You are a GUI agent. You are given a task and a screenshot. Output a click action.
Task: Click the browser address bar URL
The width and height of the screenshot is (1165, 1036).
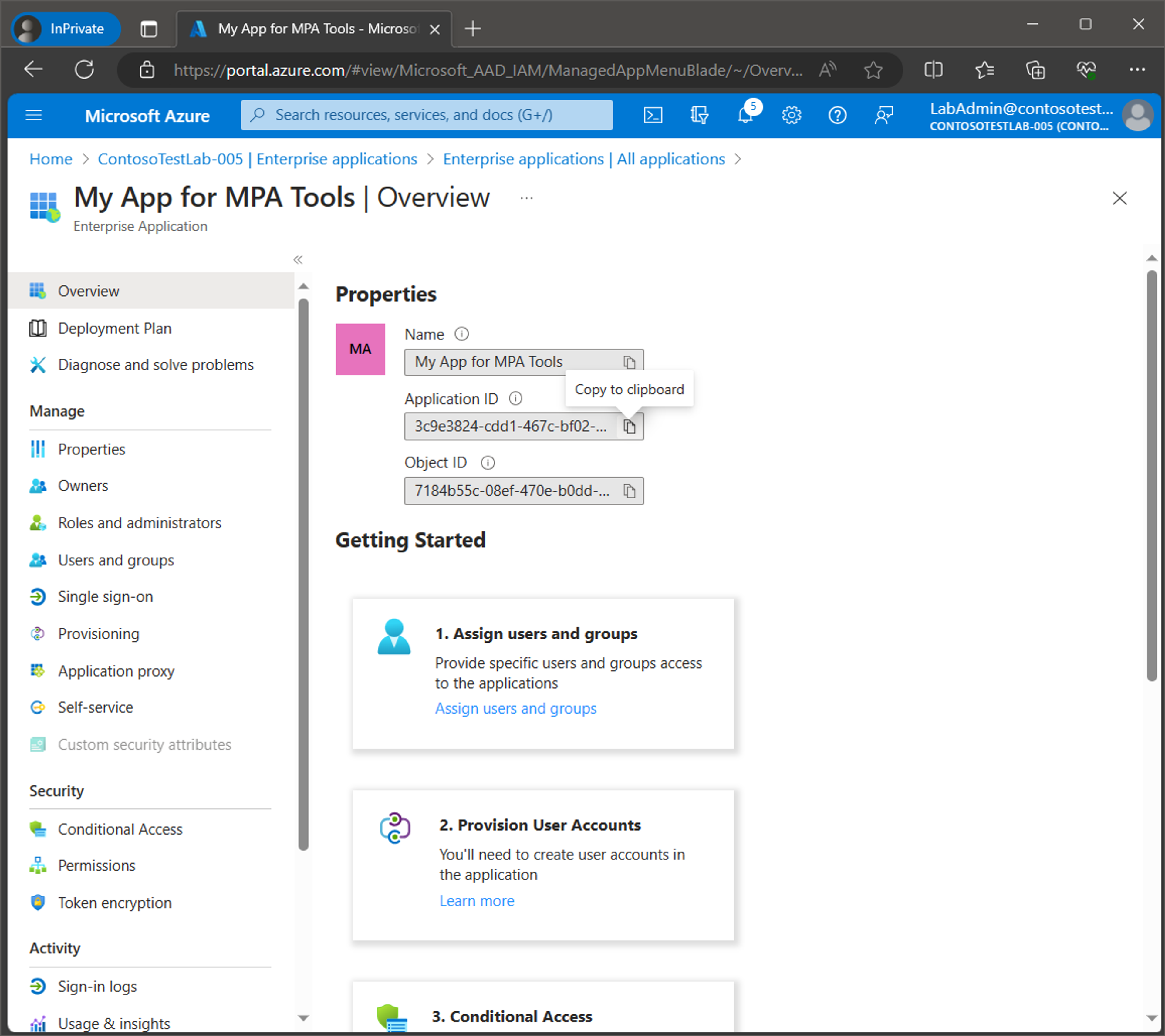[x=488, y=70]
